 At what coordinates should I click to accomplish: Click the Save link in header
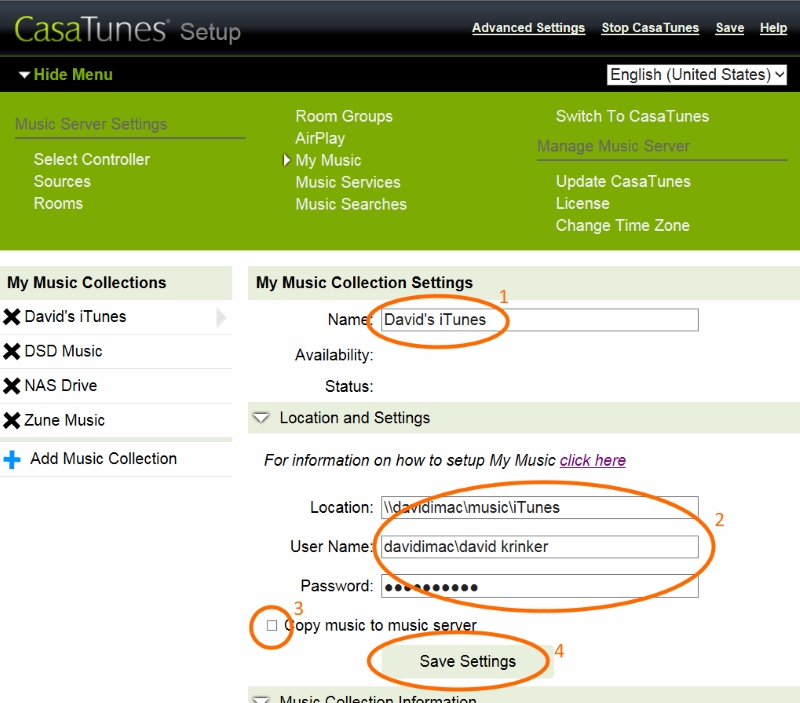pyautogui.click(x=730, y=28)
